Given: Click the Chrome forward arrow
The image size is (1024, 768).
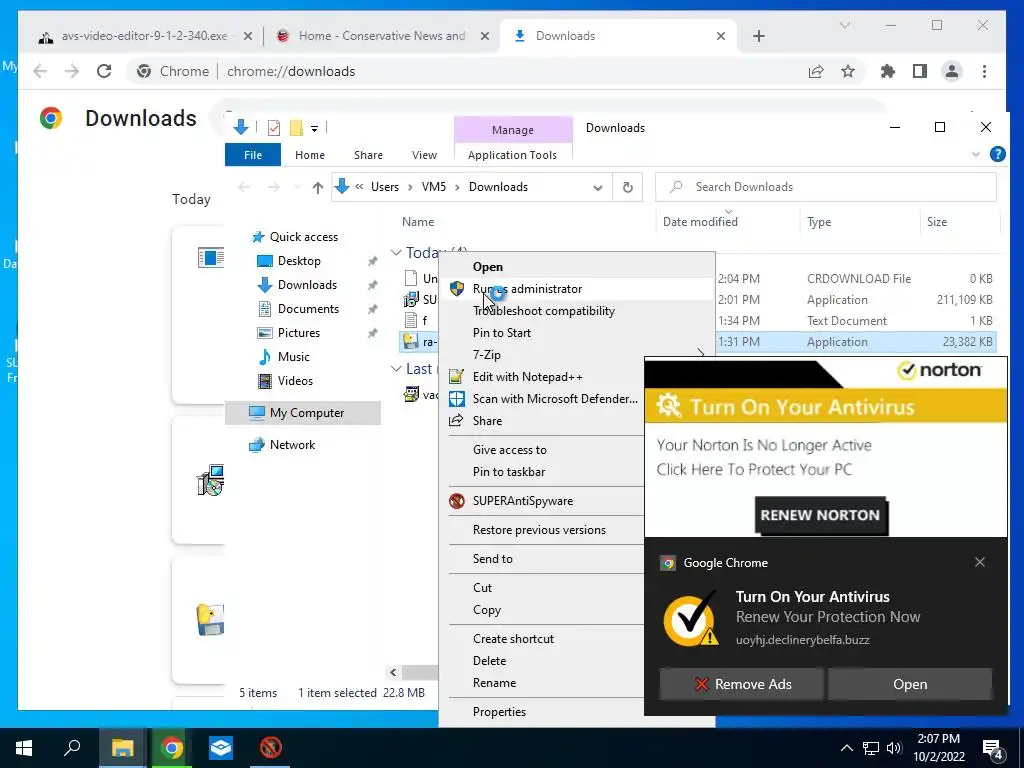Looking at the screenshot, I should (72, 71).
